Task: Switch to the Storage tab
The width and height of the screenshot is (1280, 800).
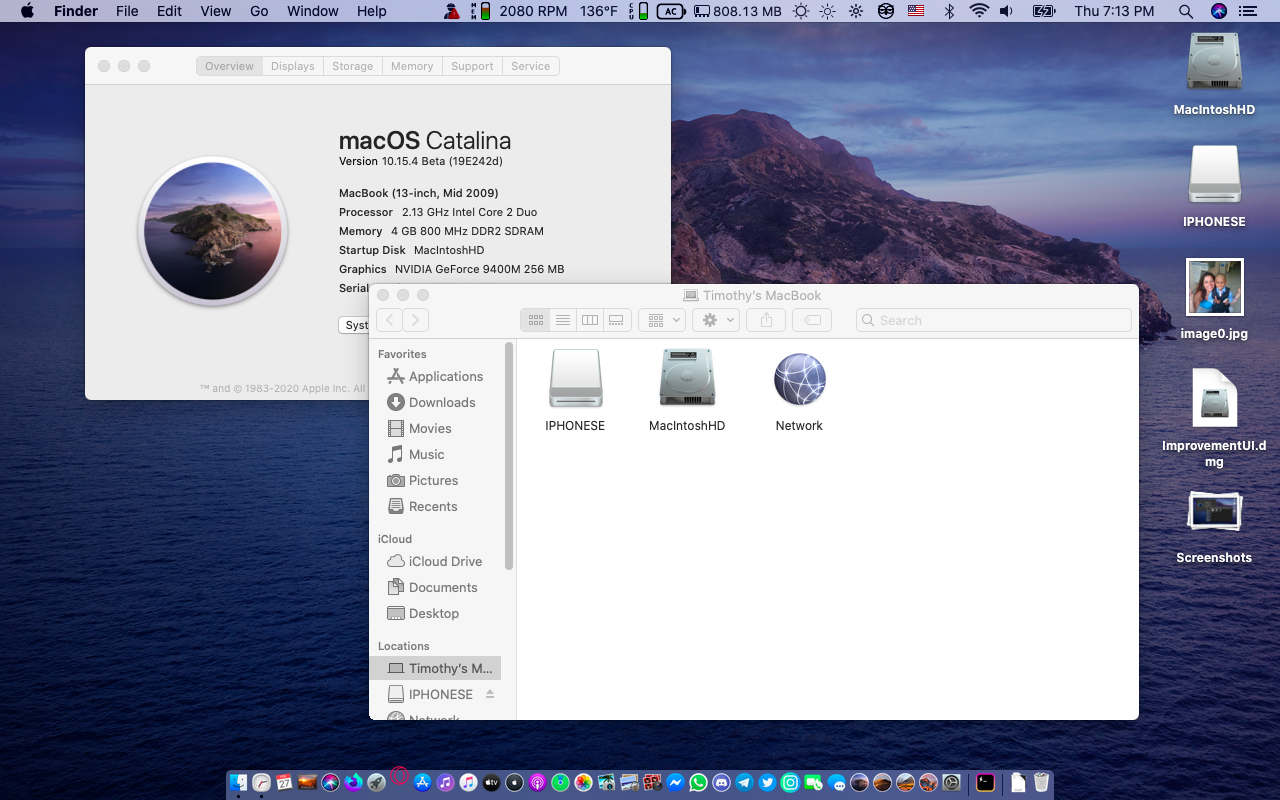Action: tap(353, 66)
